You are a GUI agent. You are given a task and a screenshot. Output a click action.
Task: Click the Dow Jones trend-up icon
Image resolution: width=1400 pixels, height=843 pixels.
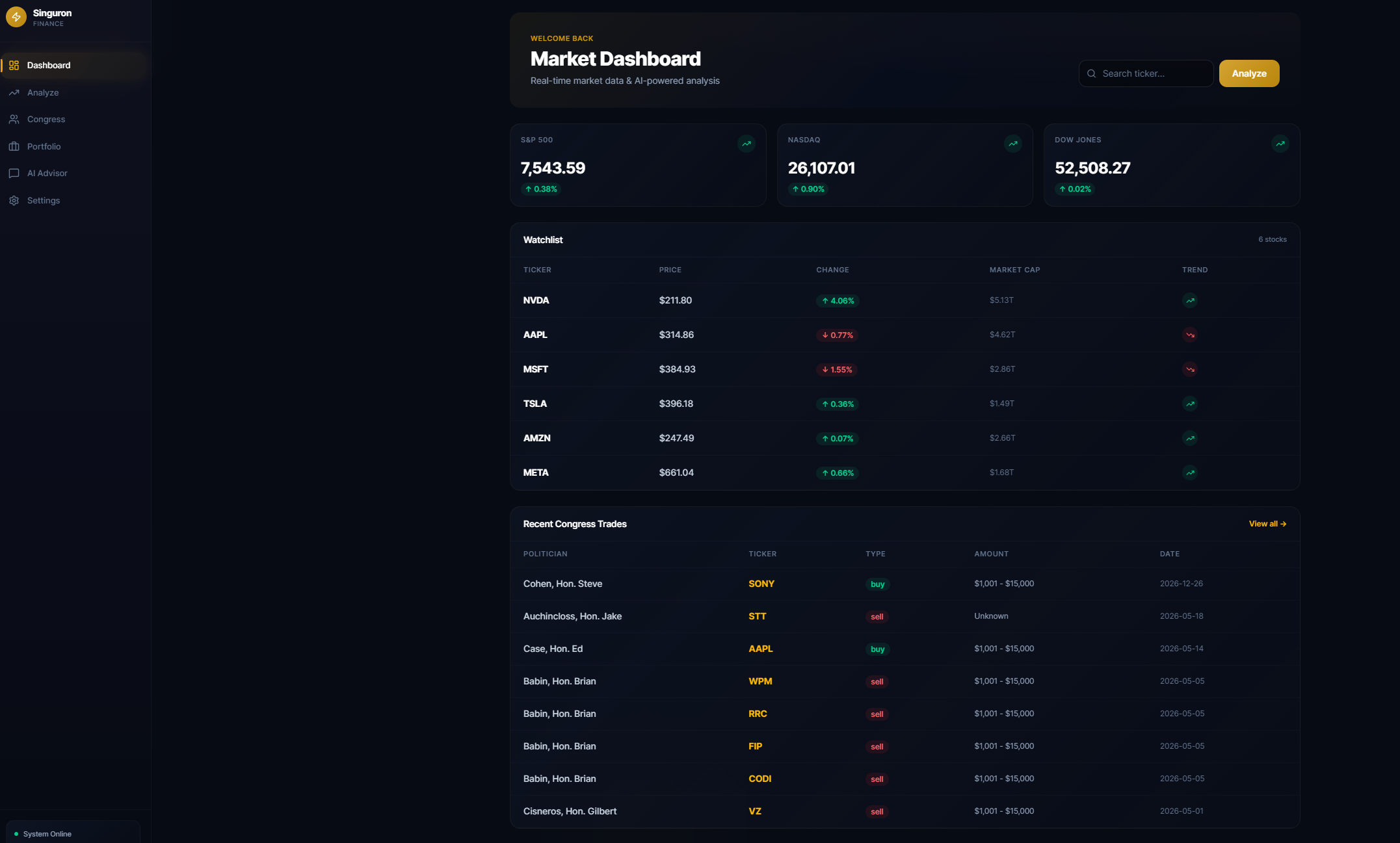pos(1280,144)
